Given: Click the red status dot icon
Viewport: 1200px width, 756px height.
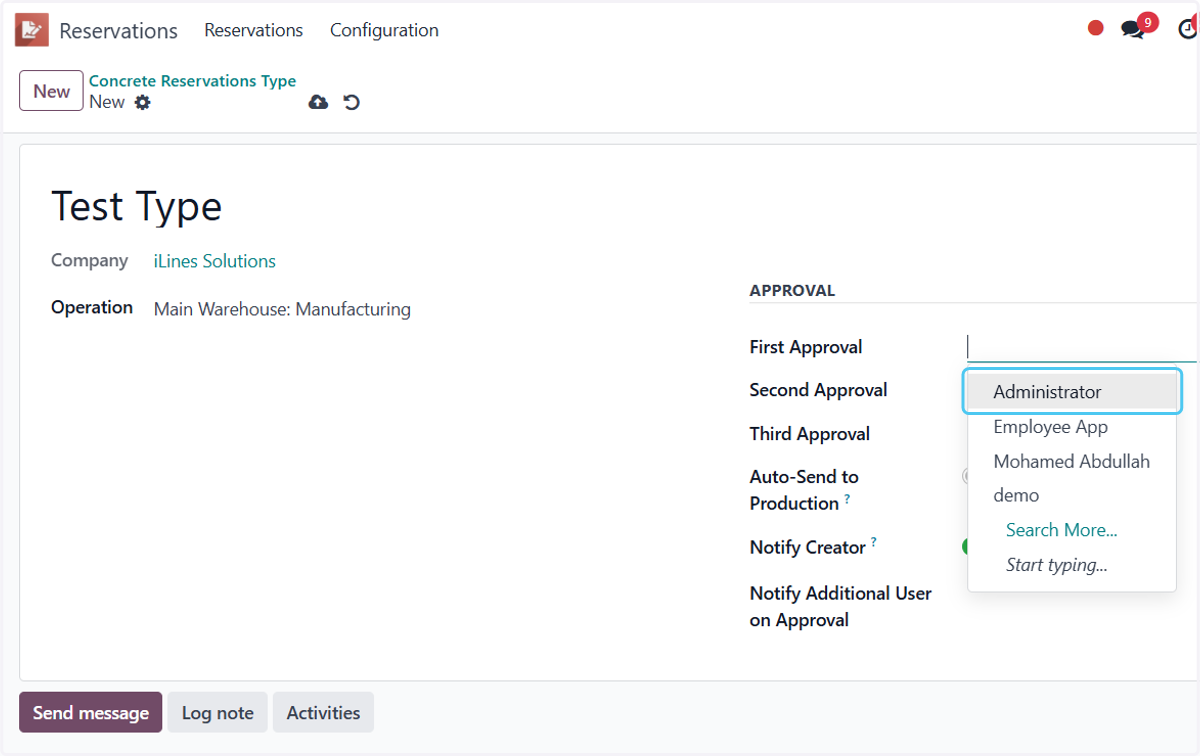Looking at the screenshot, I should 1096,28.
